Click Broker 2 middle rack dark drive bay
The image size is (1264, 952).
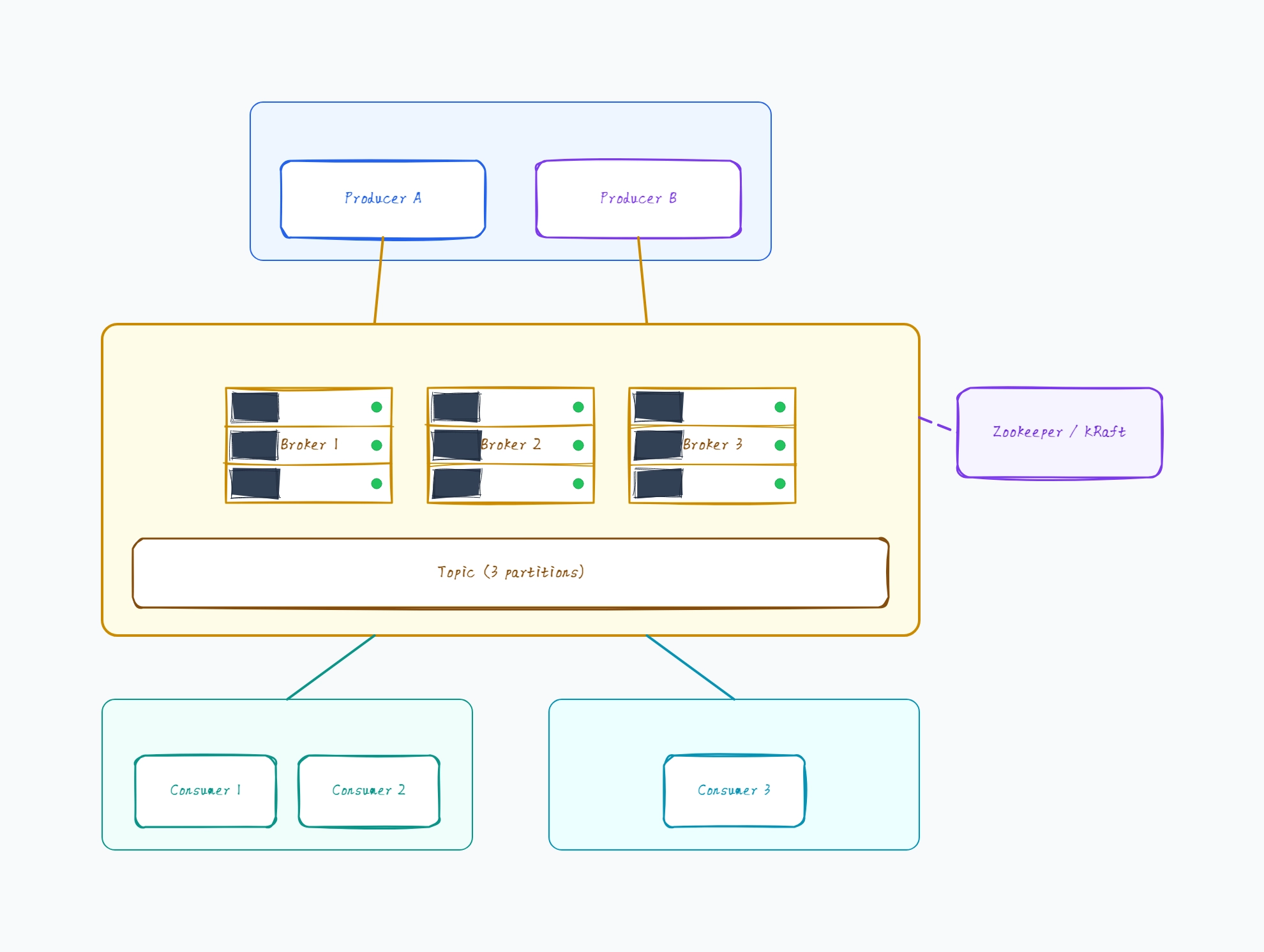[x=456, y=445]
